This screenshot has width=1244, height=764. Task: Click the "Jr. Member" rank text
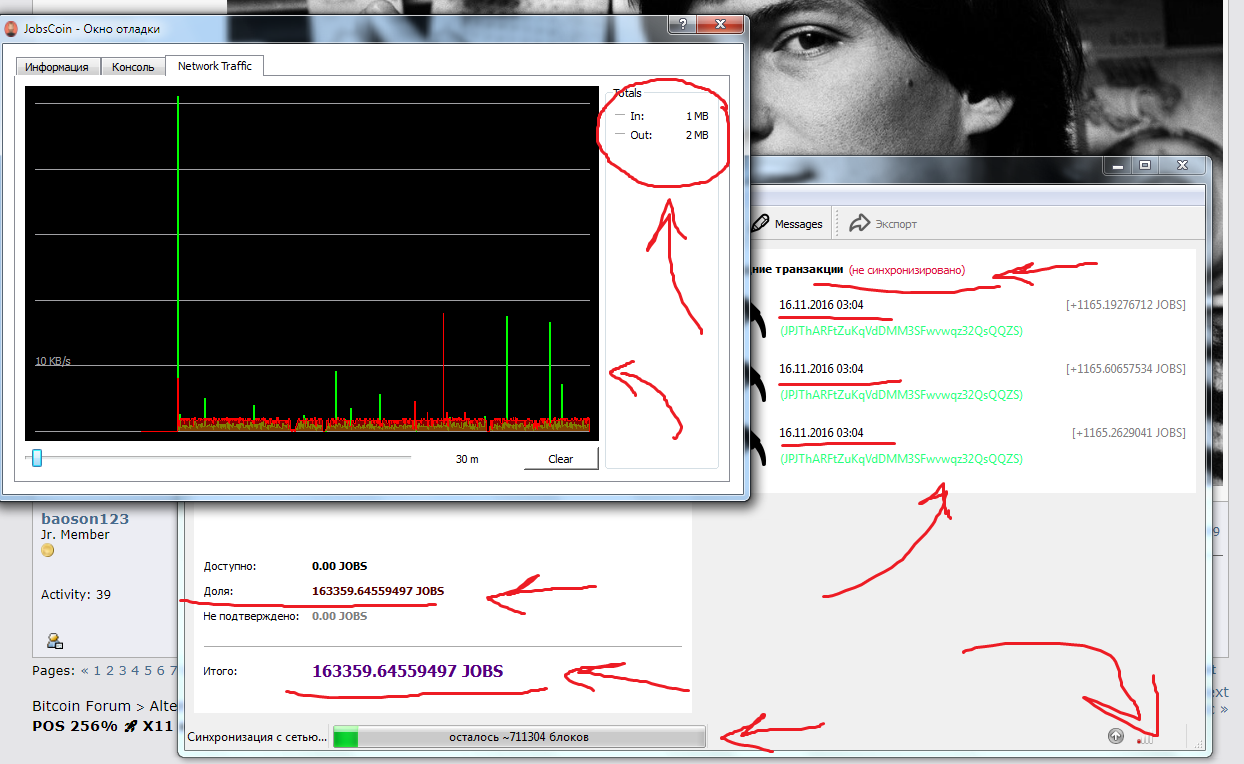76,535
